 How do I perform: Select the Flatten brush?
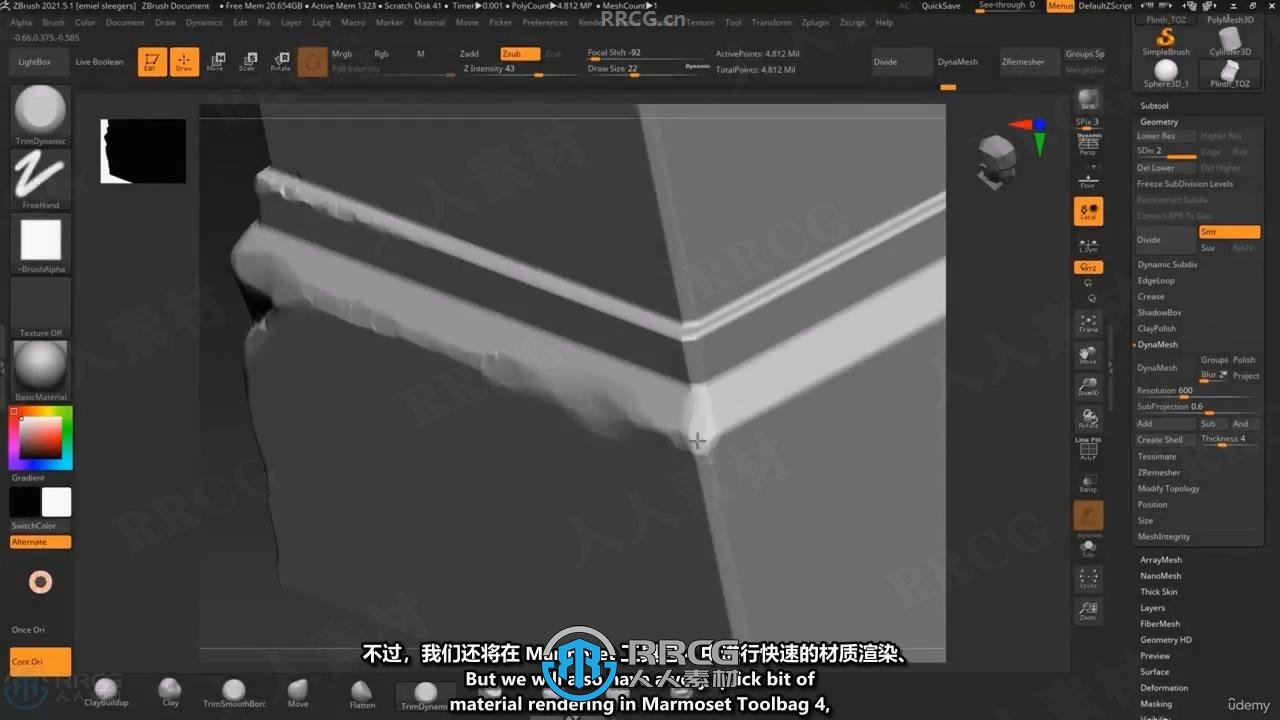click(362, 692)
